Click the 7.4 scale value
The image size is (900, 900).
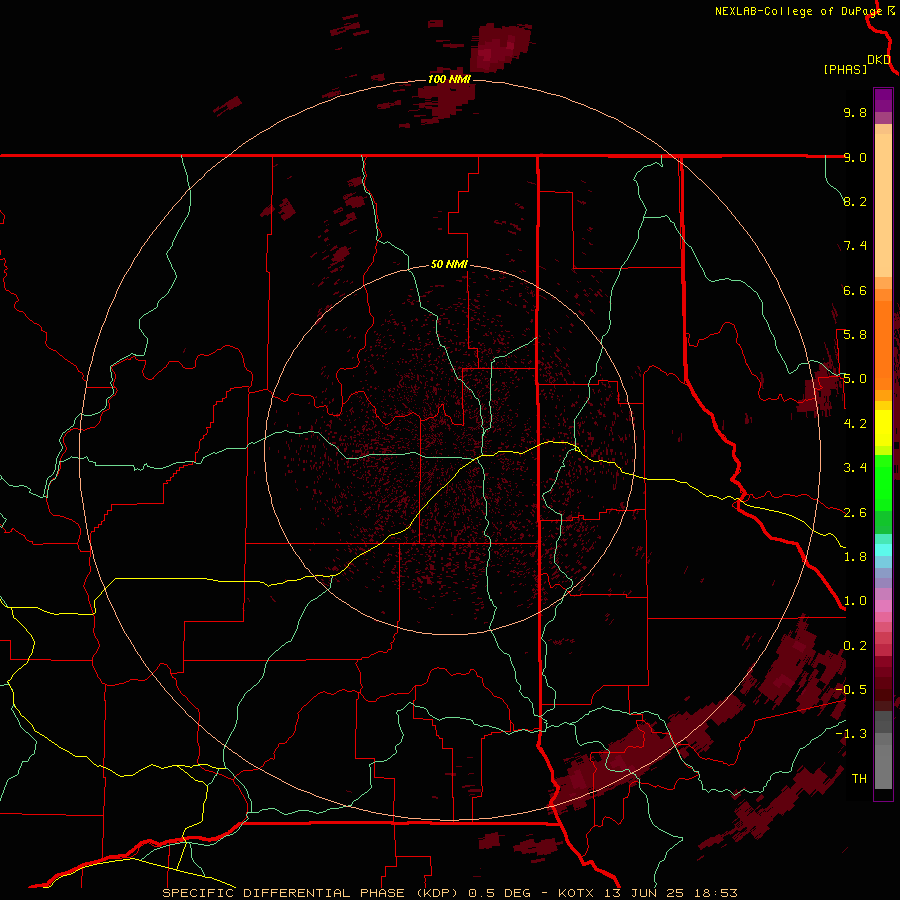[x=855, y=246]
